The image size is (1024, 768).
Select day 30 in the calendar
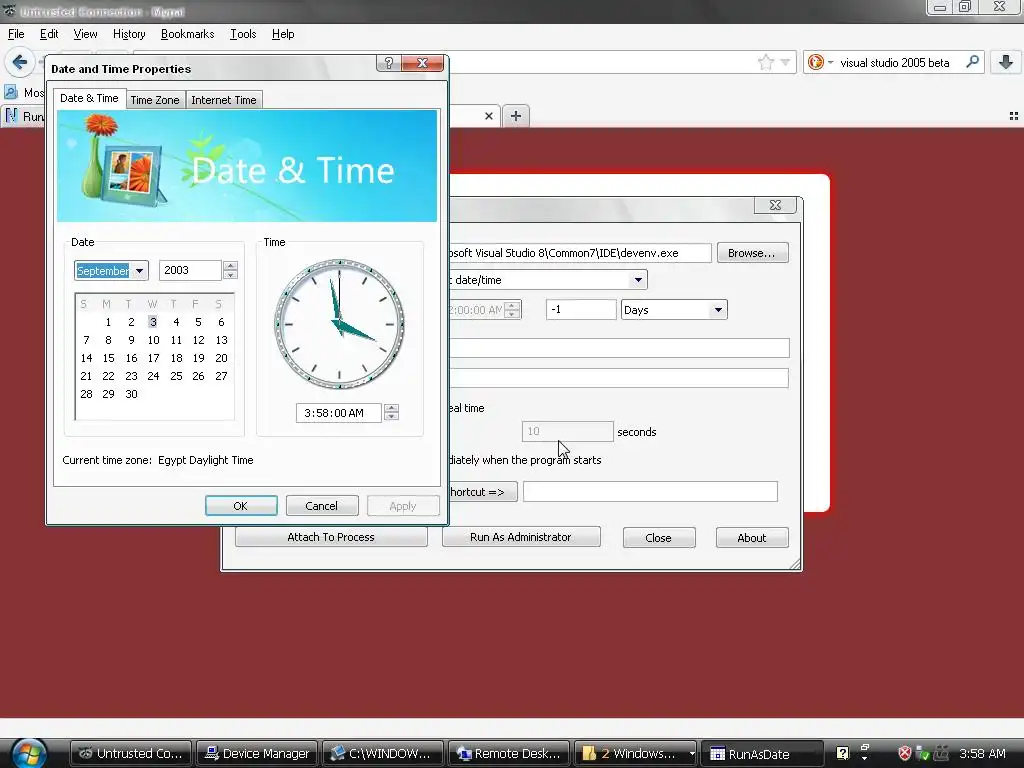pyautogui.click(x=131, y=394)
